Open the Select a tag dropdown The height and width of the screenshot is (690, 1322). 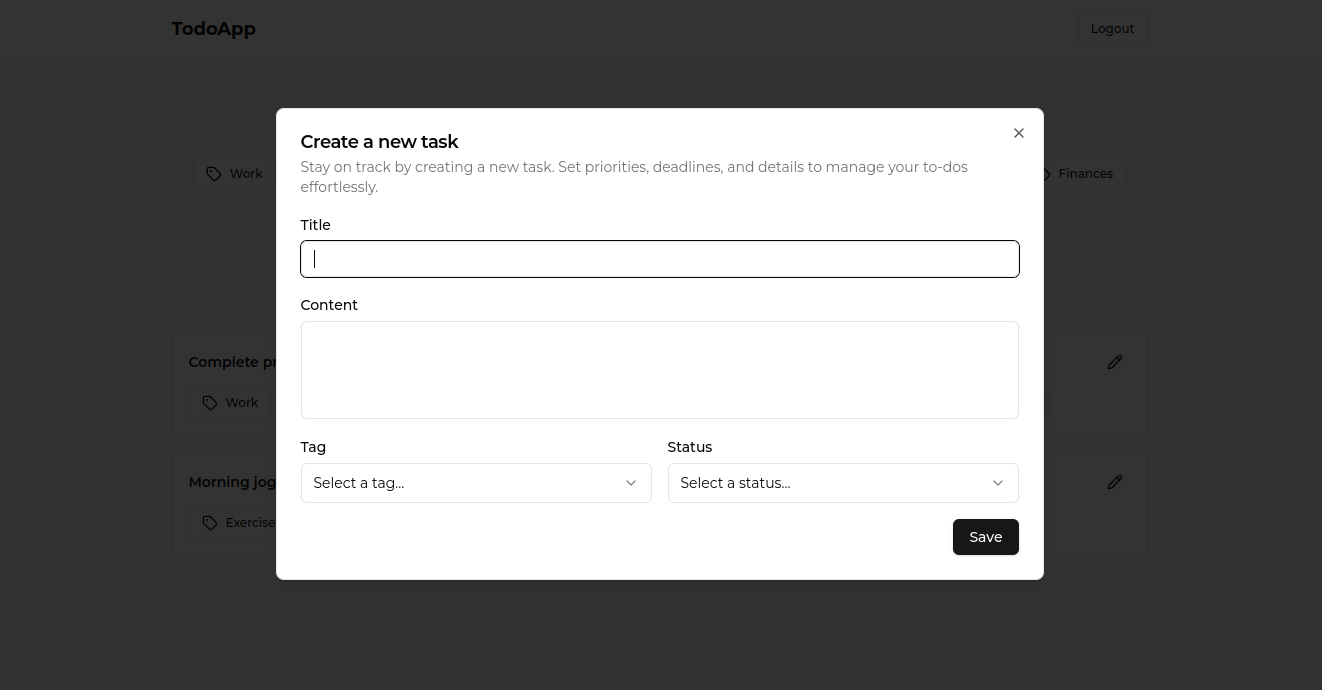click(476, 483)
